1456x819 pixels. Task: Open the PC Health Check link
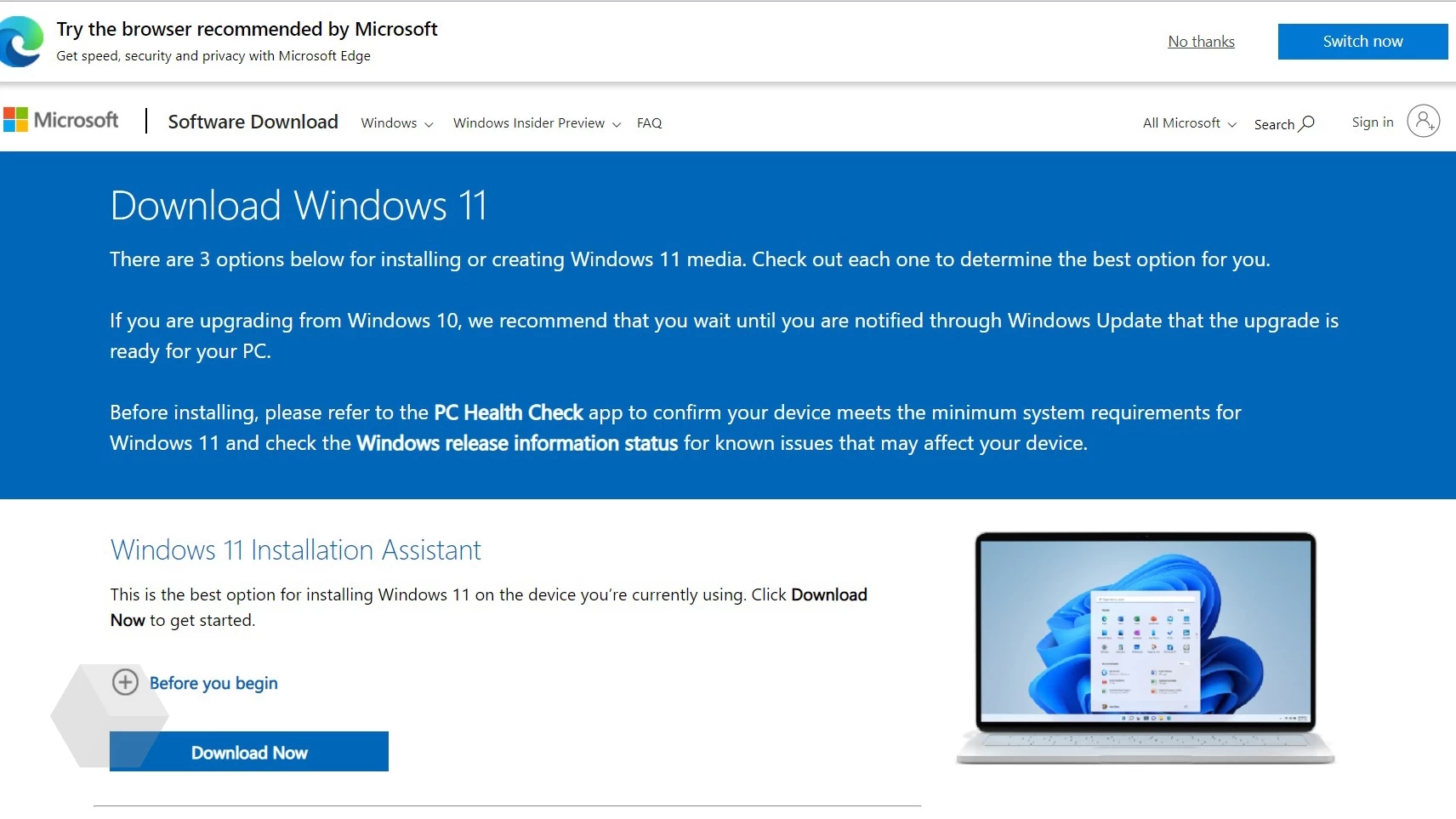pos(509,412)
